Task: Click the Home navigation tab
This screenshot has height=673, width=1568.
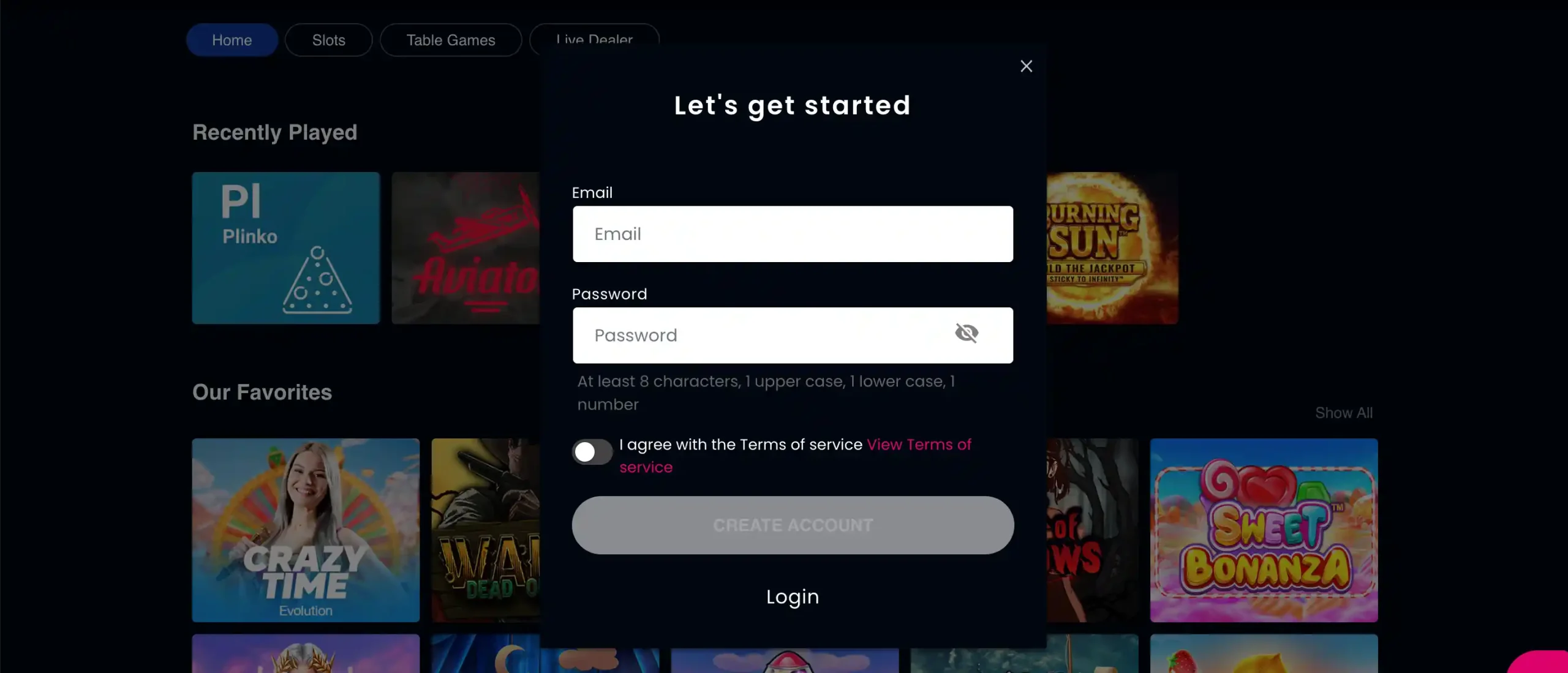Action: pyautogui.click(x=232, y=39)
